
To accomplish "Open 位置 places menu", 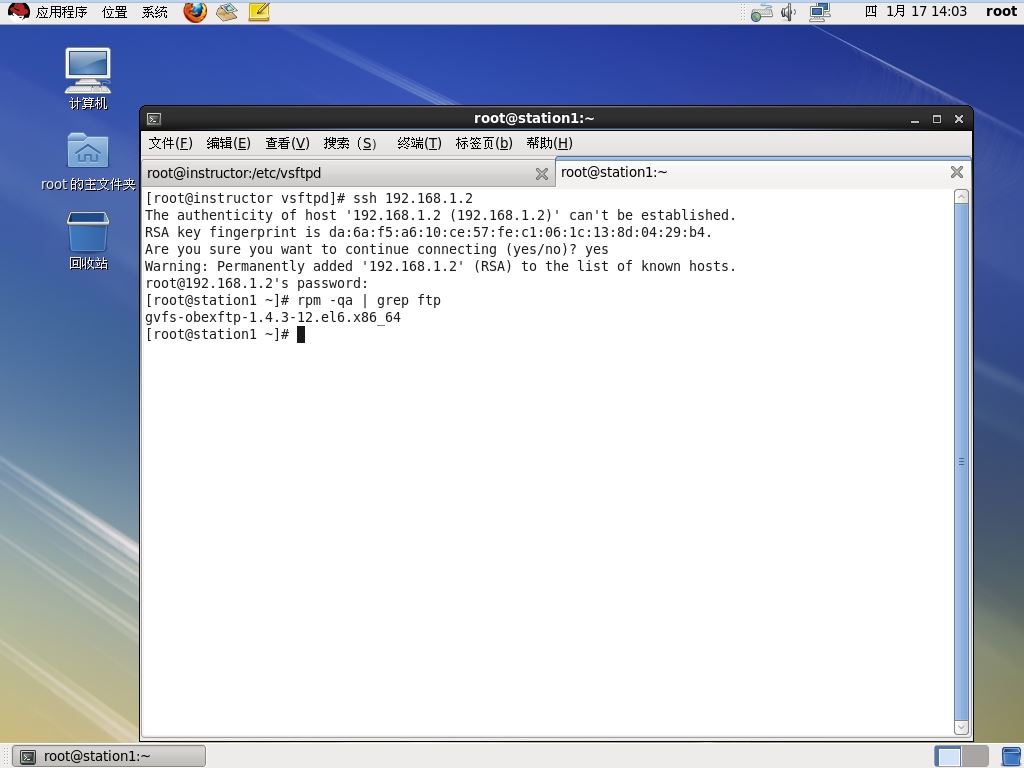I will [115, 12].
